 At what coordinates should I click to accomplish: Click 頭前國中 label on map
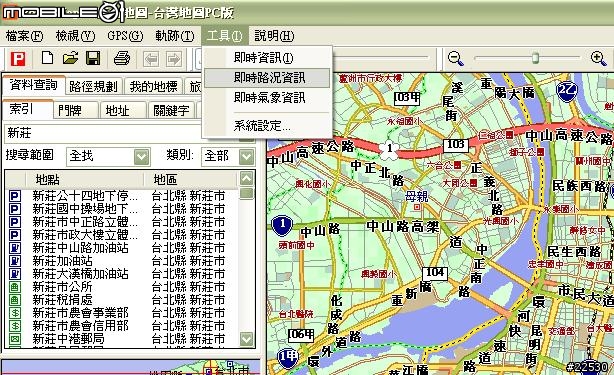tap(296, 245)
